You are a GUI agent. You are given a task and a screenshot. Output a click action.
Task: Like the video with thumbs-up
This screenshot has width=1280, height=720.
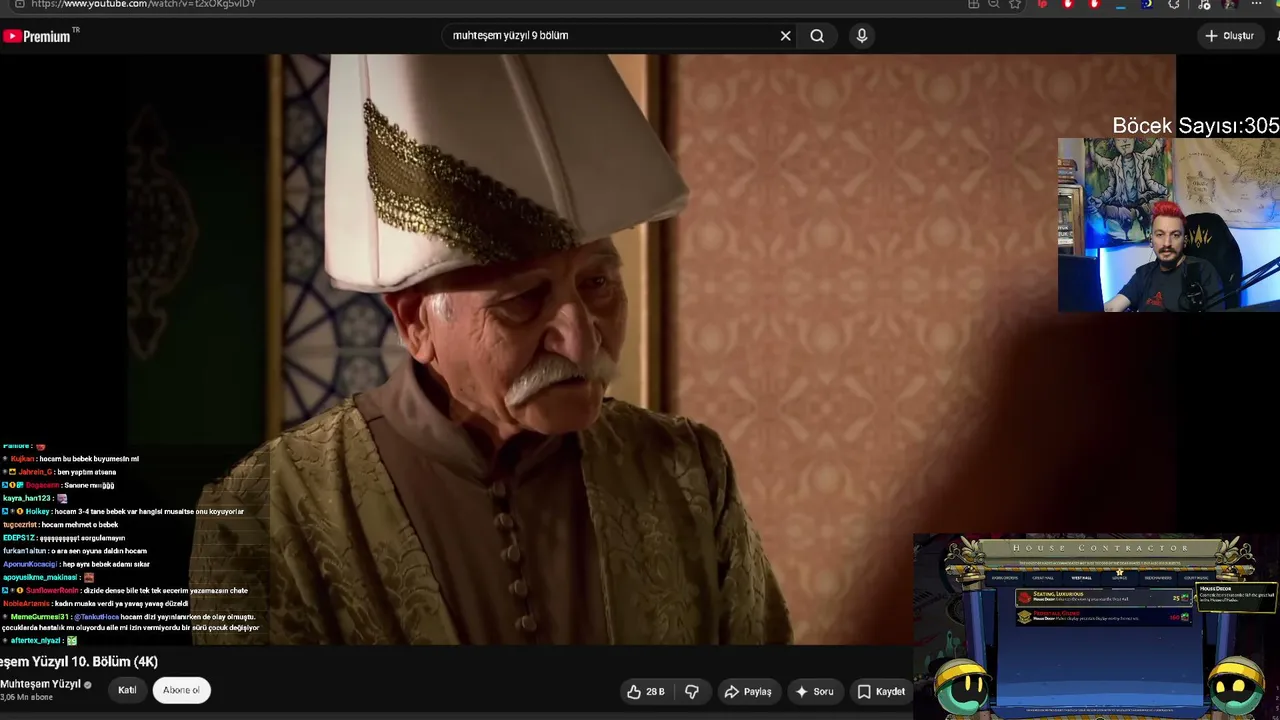pos(645,691)
